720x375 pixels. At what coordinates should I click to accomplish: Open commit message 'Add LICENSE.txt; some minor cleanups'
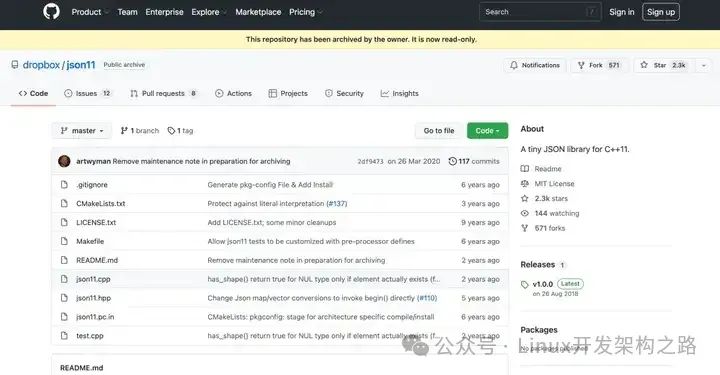(x=272, y=222)
